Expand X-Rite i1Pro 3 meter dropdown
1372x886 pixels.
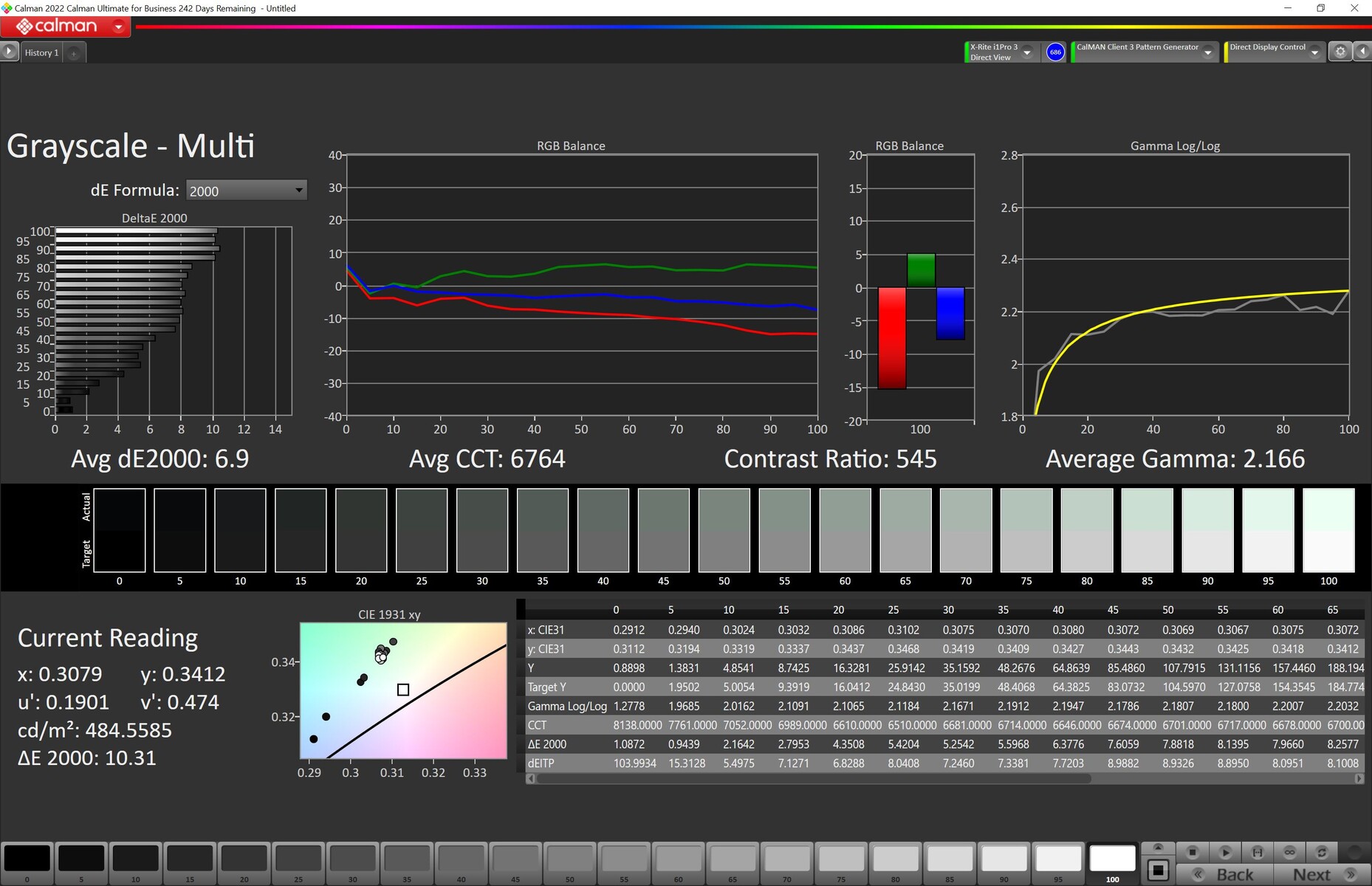click(1027, 52)
